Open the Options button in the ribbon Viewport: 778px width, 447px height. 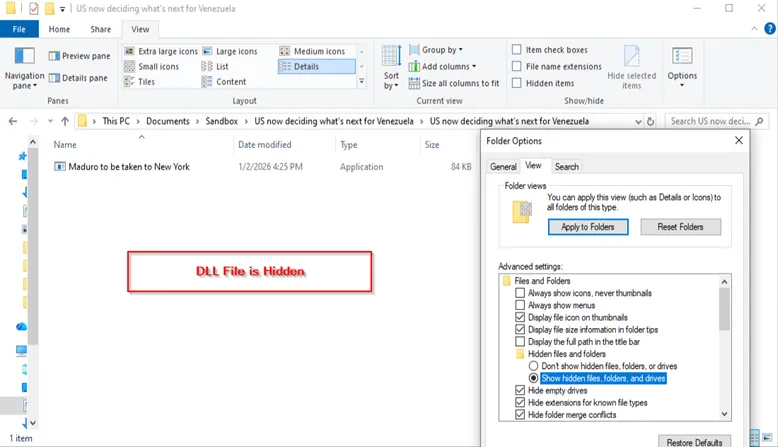682,66
